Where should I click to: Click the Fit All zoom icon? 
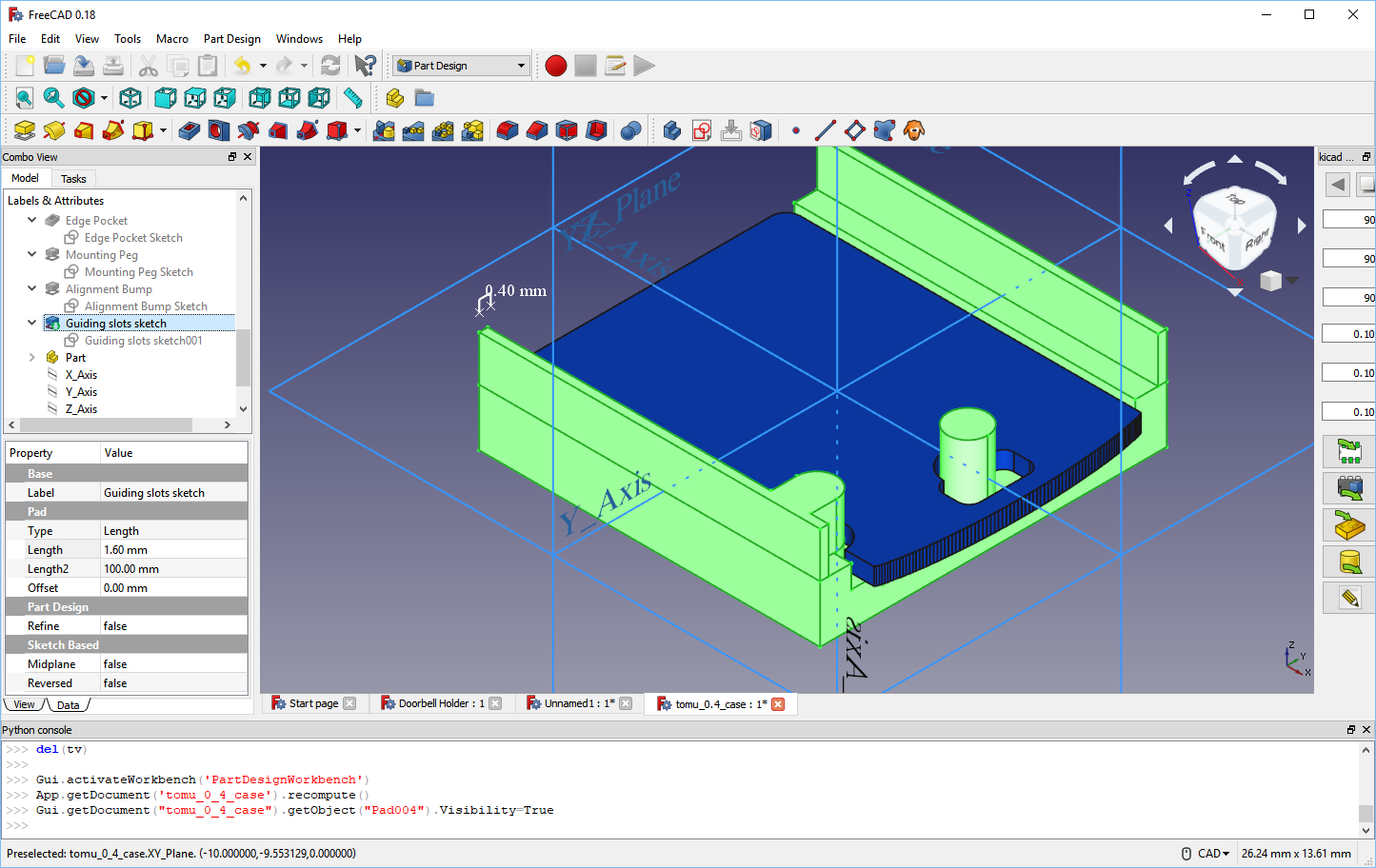click(24, 98)
